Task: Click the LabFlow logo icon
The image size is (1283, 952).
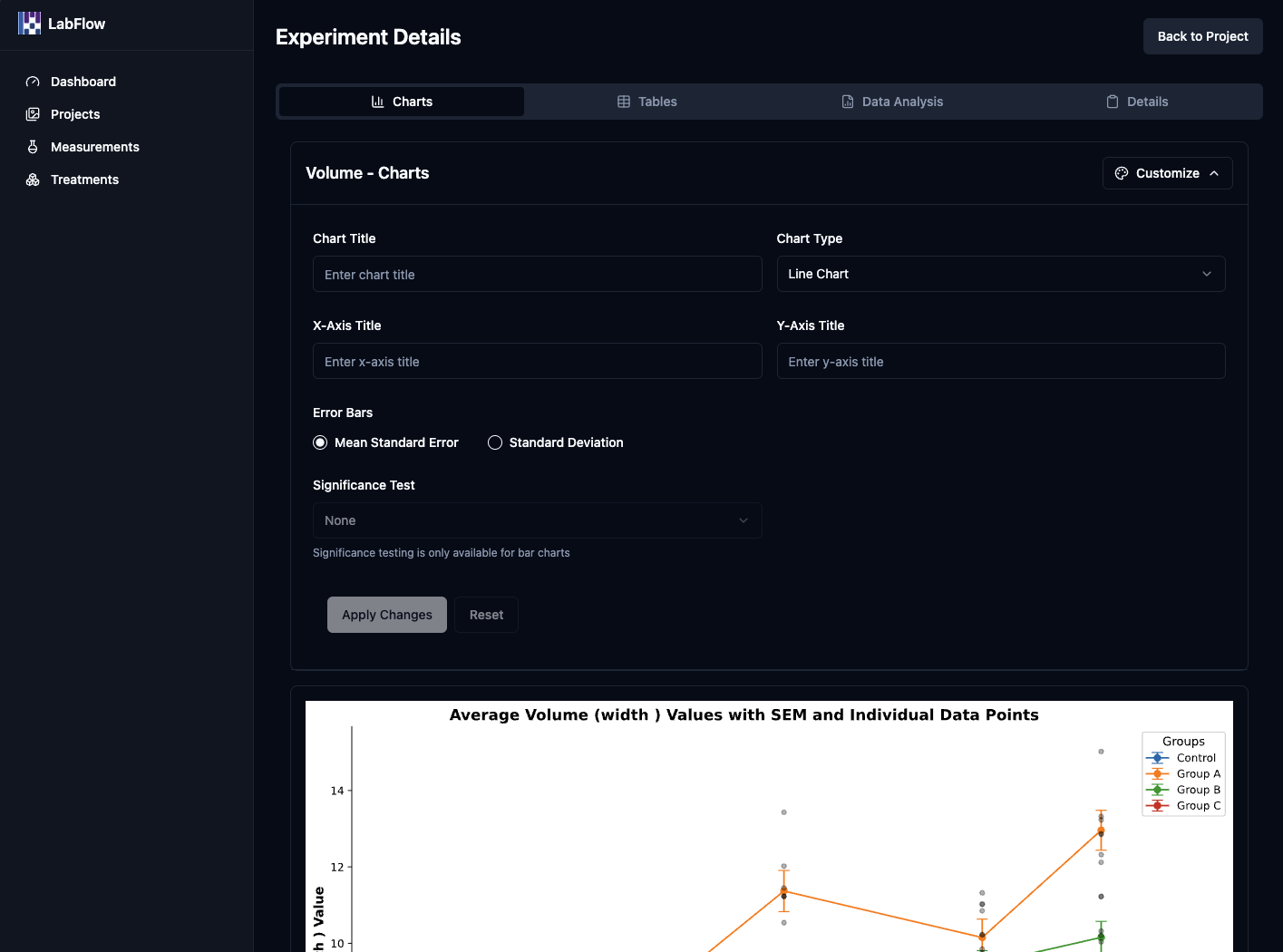Action: [x=29, y=24]
